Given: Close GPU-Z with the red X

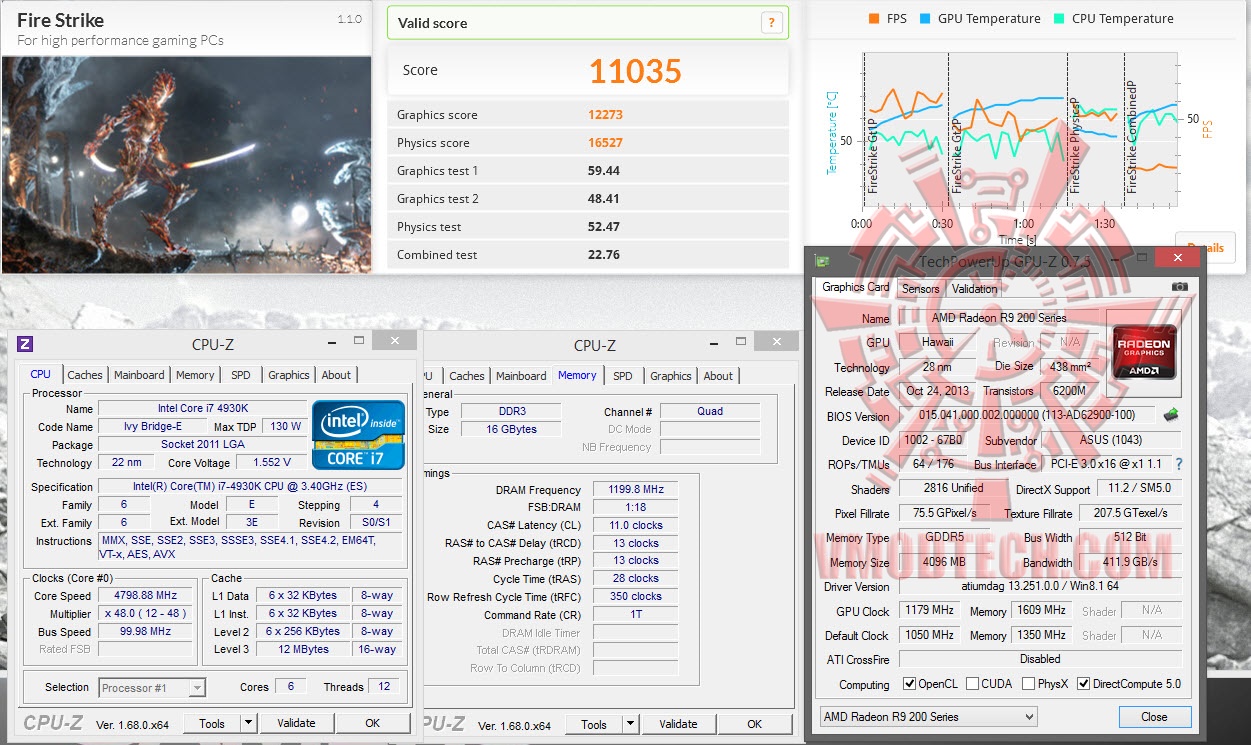Looking at the screenshot, I should coord(1178,258).
